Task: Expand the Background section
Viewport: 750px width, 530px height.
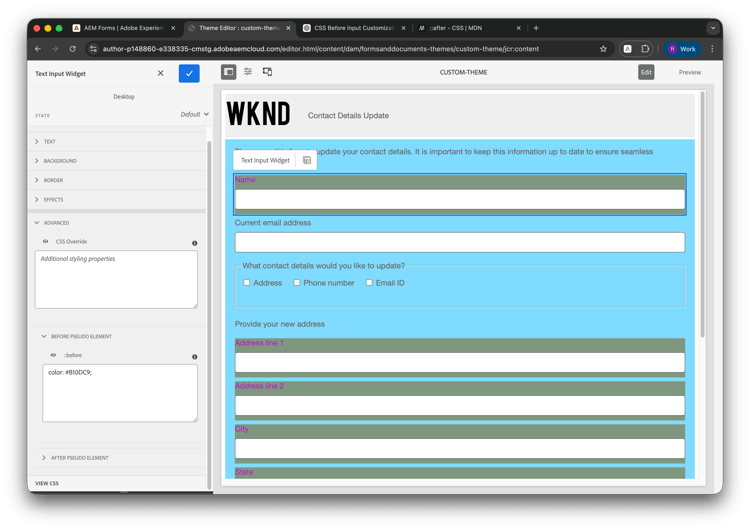Action: point(117,161)
